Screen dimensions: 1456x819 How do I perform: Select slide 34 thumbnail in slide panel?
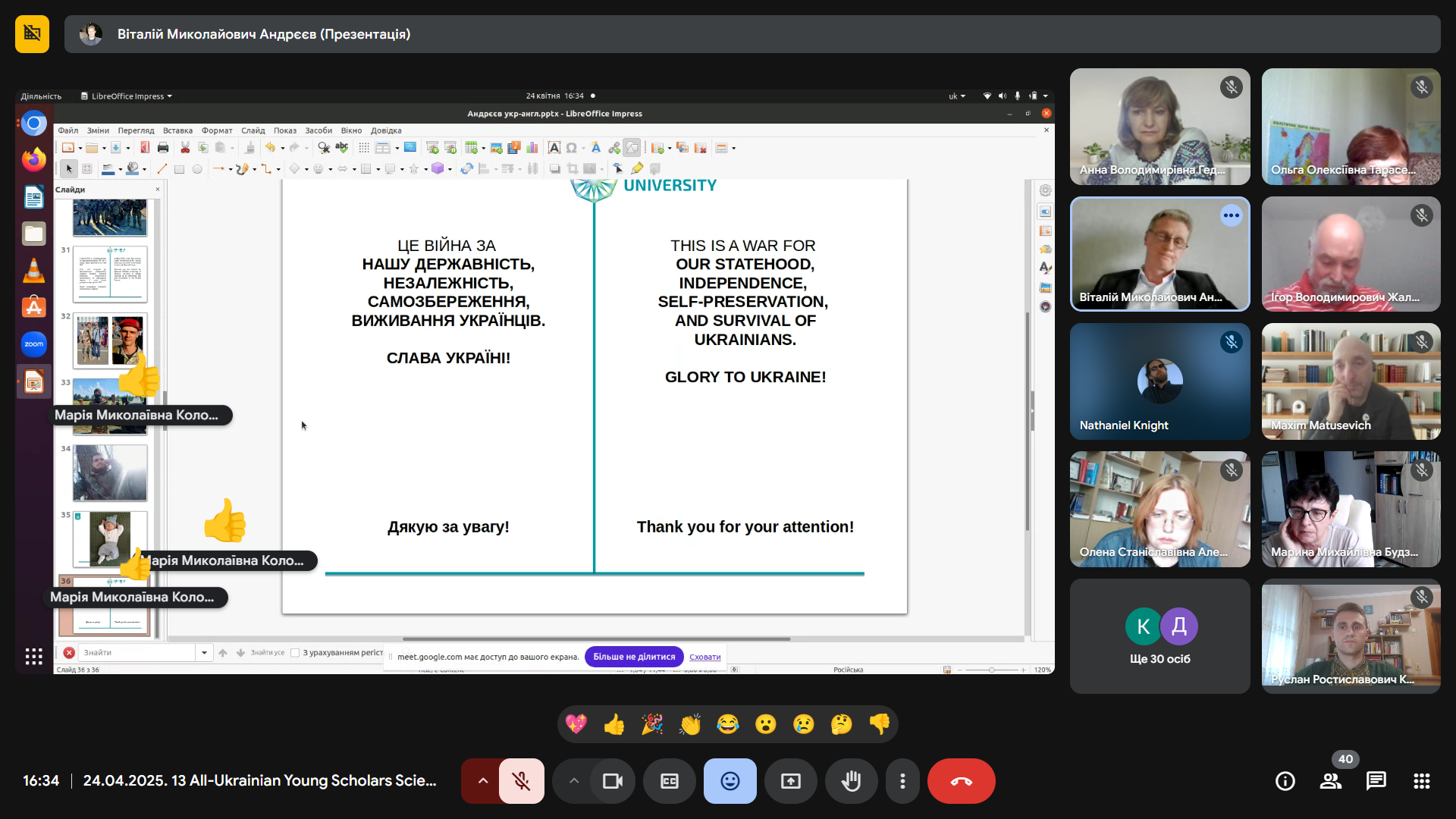(110, 473)
